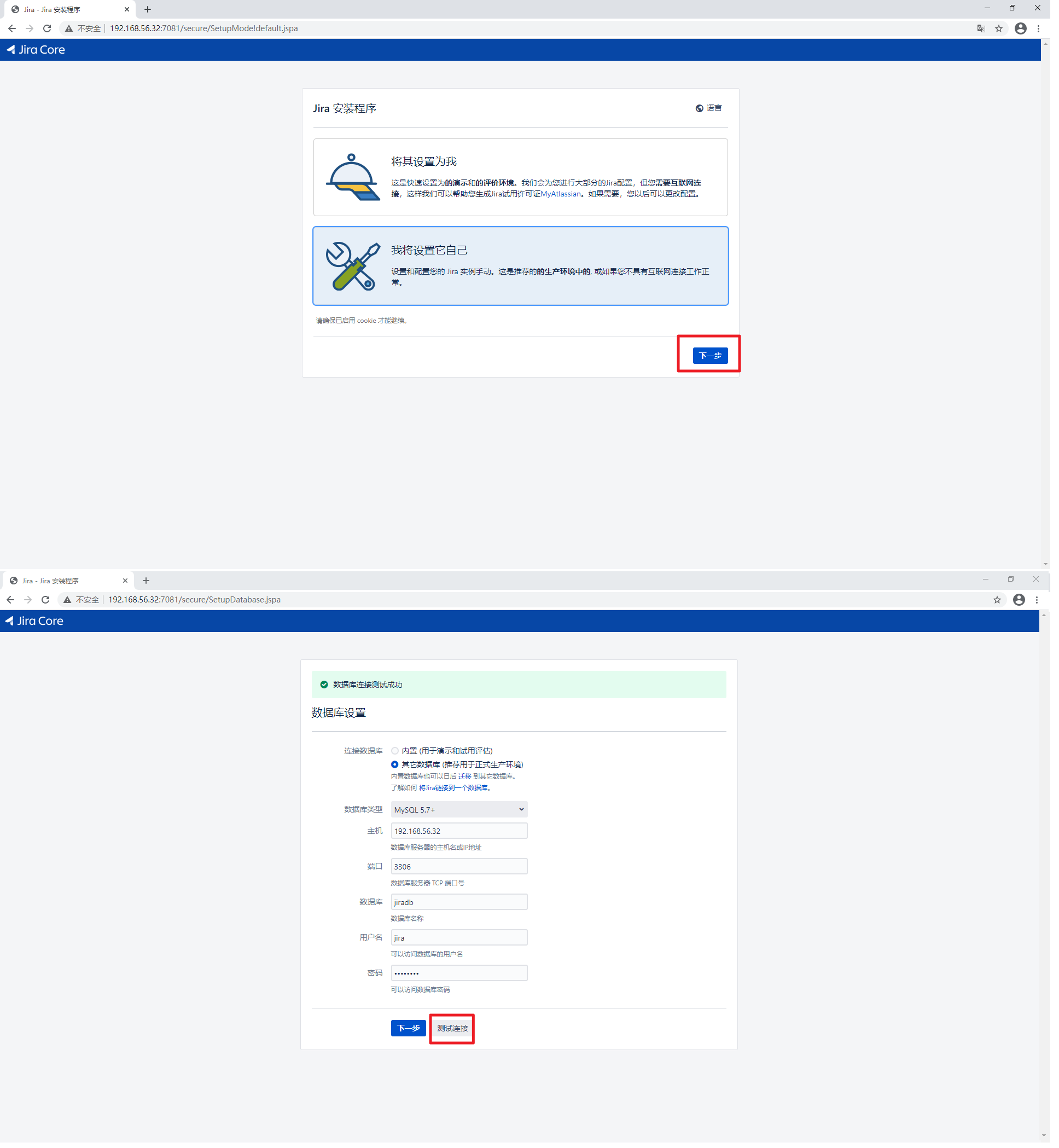Open new tab in bottom browser window

pyautogui.click(x=147, y=584)
